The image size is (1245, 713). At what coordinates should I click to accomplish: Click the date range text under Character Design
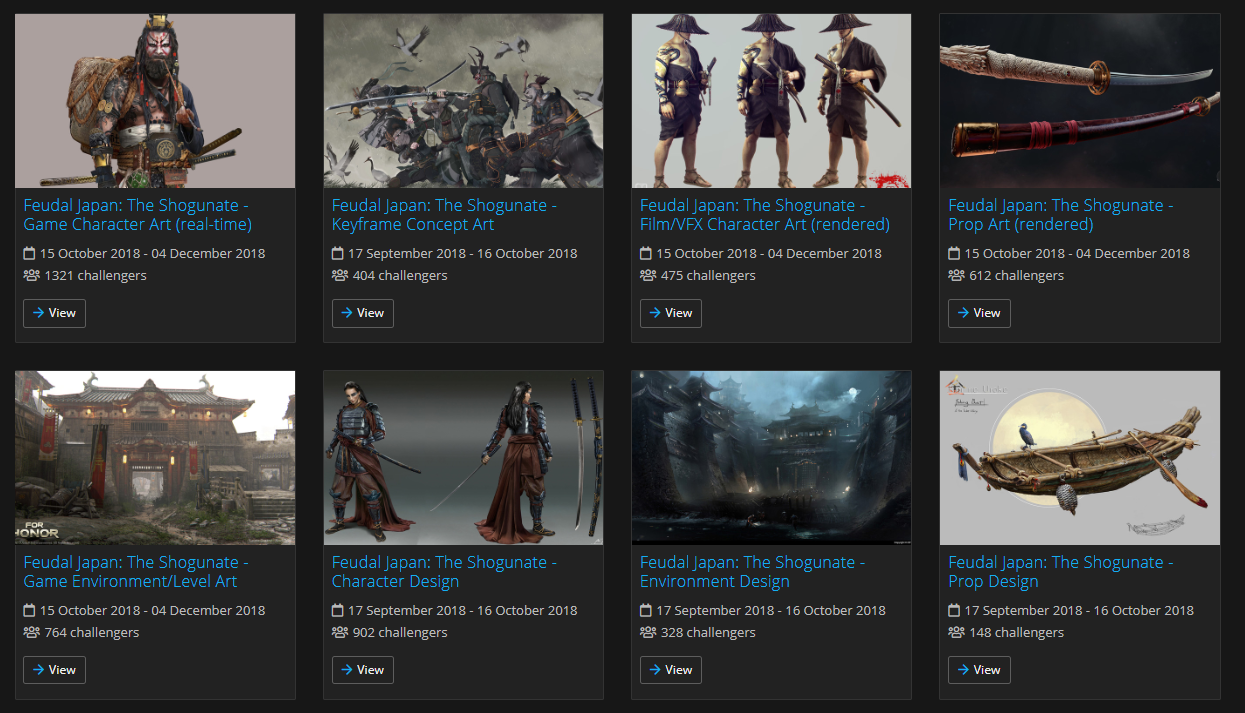(x=463, y=610)
